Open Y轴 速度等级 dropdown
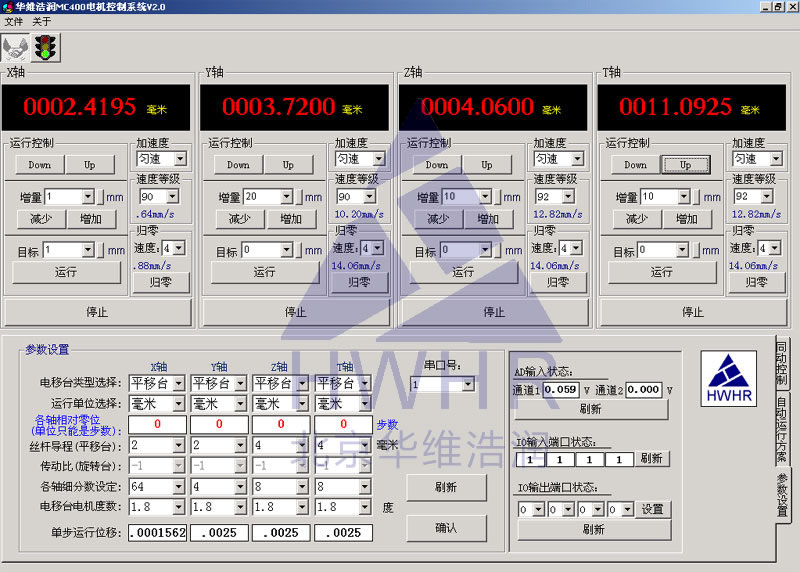The image size is (800, 572). [378, 197]
